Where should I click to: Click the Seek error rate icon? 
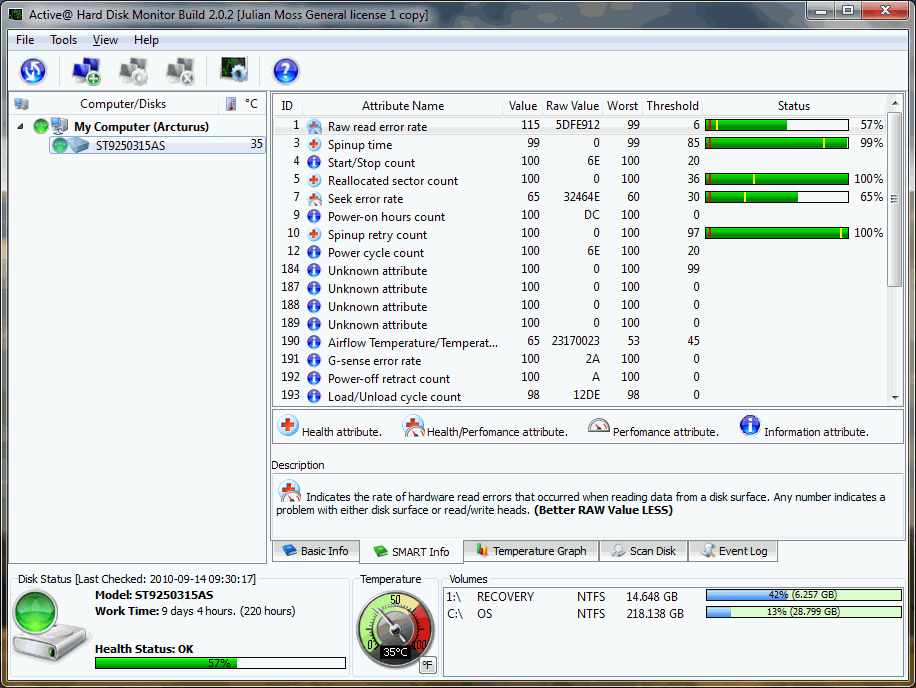click(314, 199)
